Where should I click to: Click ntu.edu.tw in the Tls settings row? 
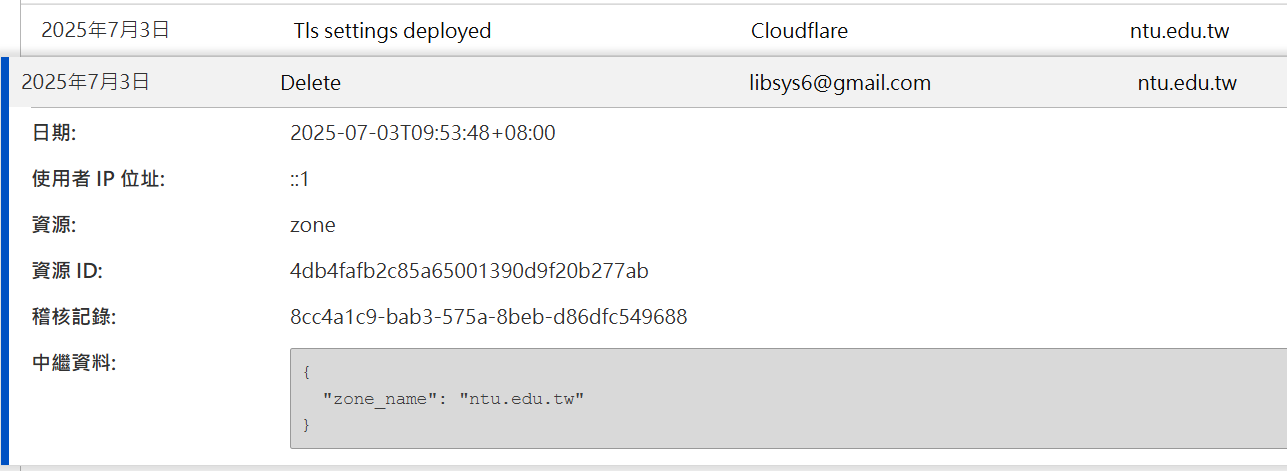click(1179, 31)
